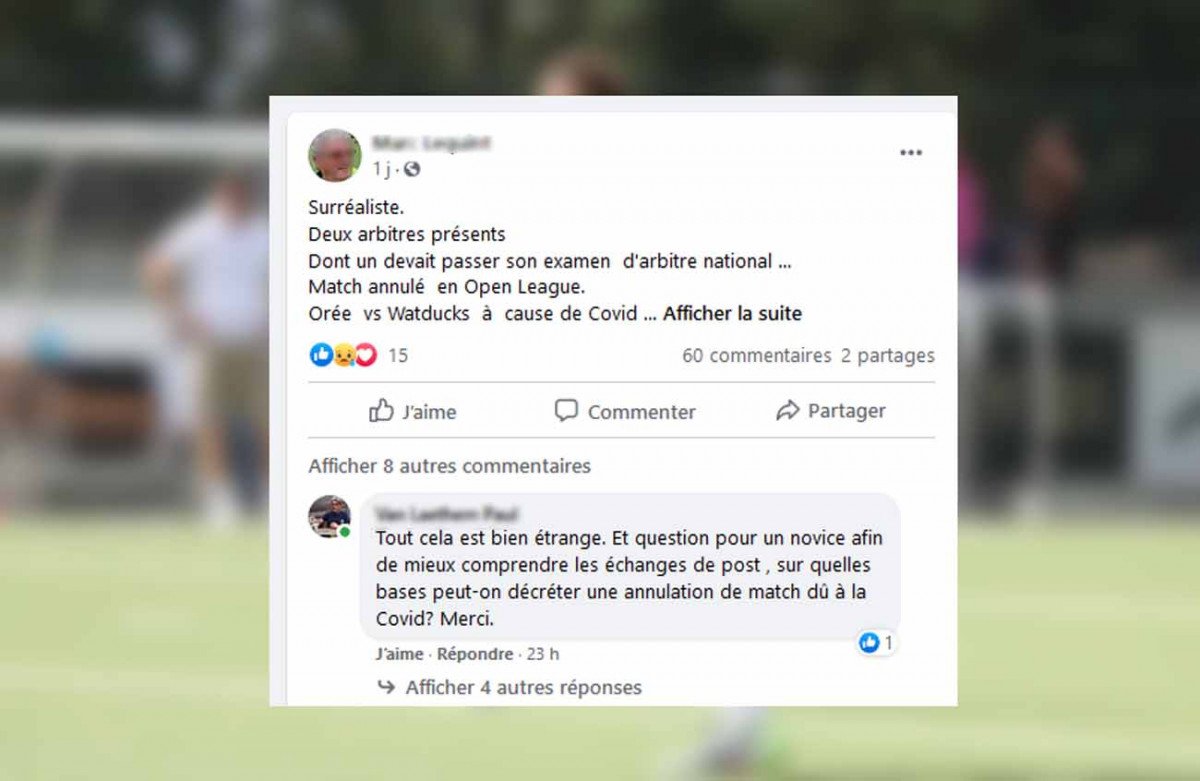Click the reply arrow next to Afficher 4 autres réponses
The height and width of the screenshot is (781, 1200).
pos(386,687)
